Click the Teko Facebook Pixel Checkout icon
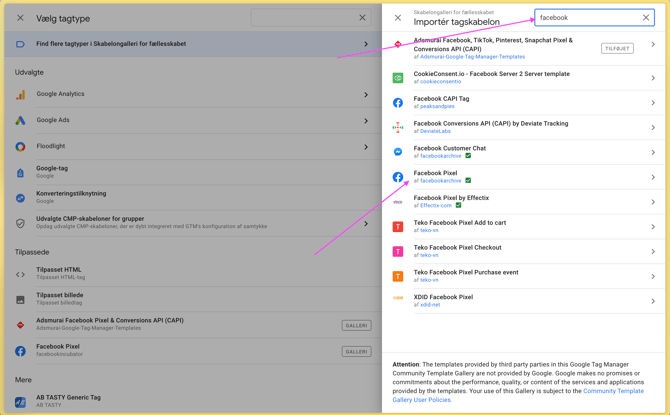The image size is (670, 415). click(398, 251)
